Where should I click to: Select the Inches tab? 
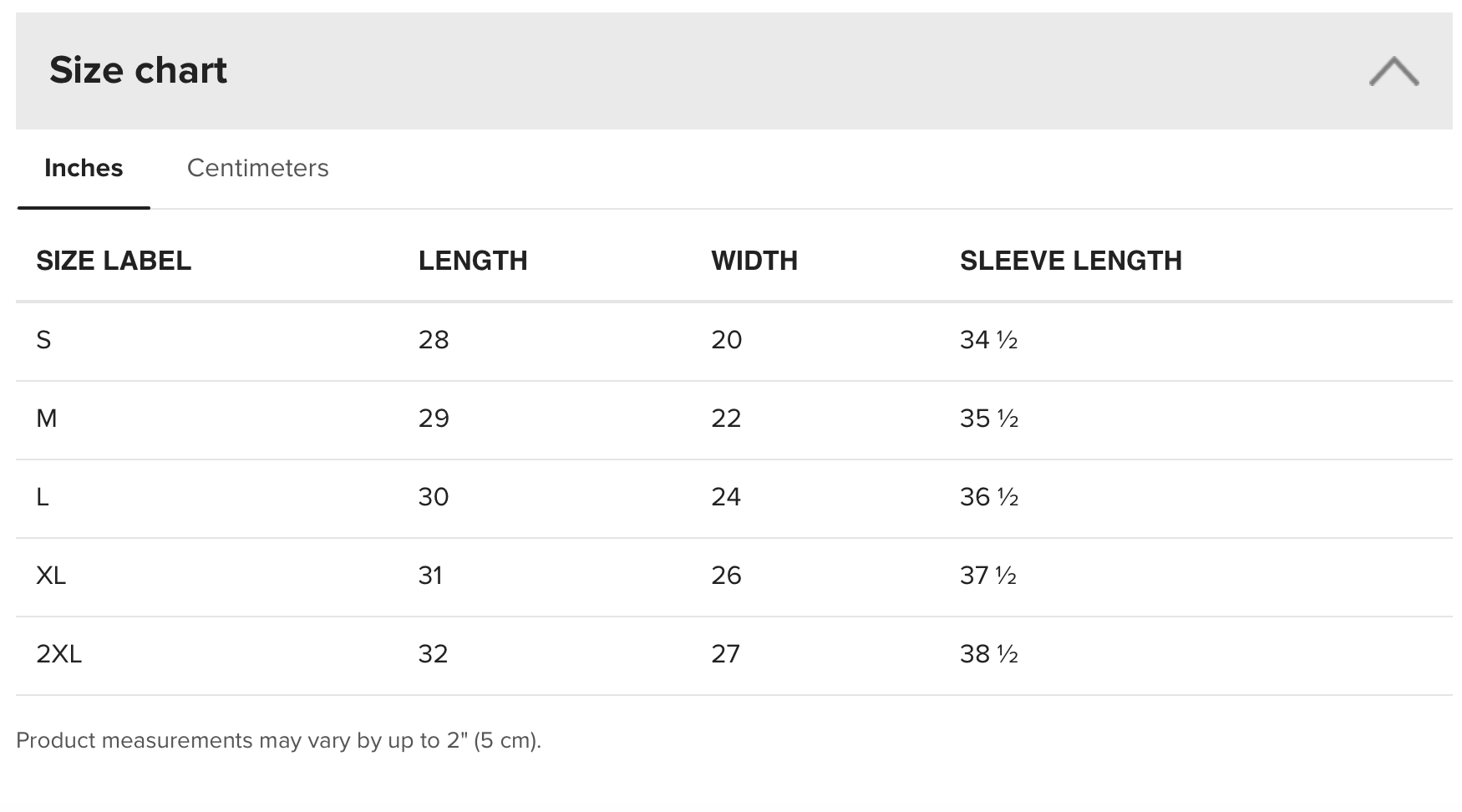(x=84, y=168)
